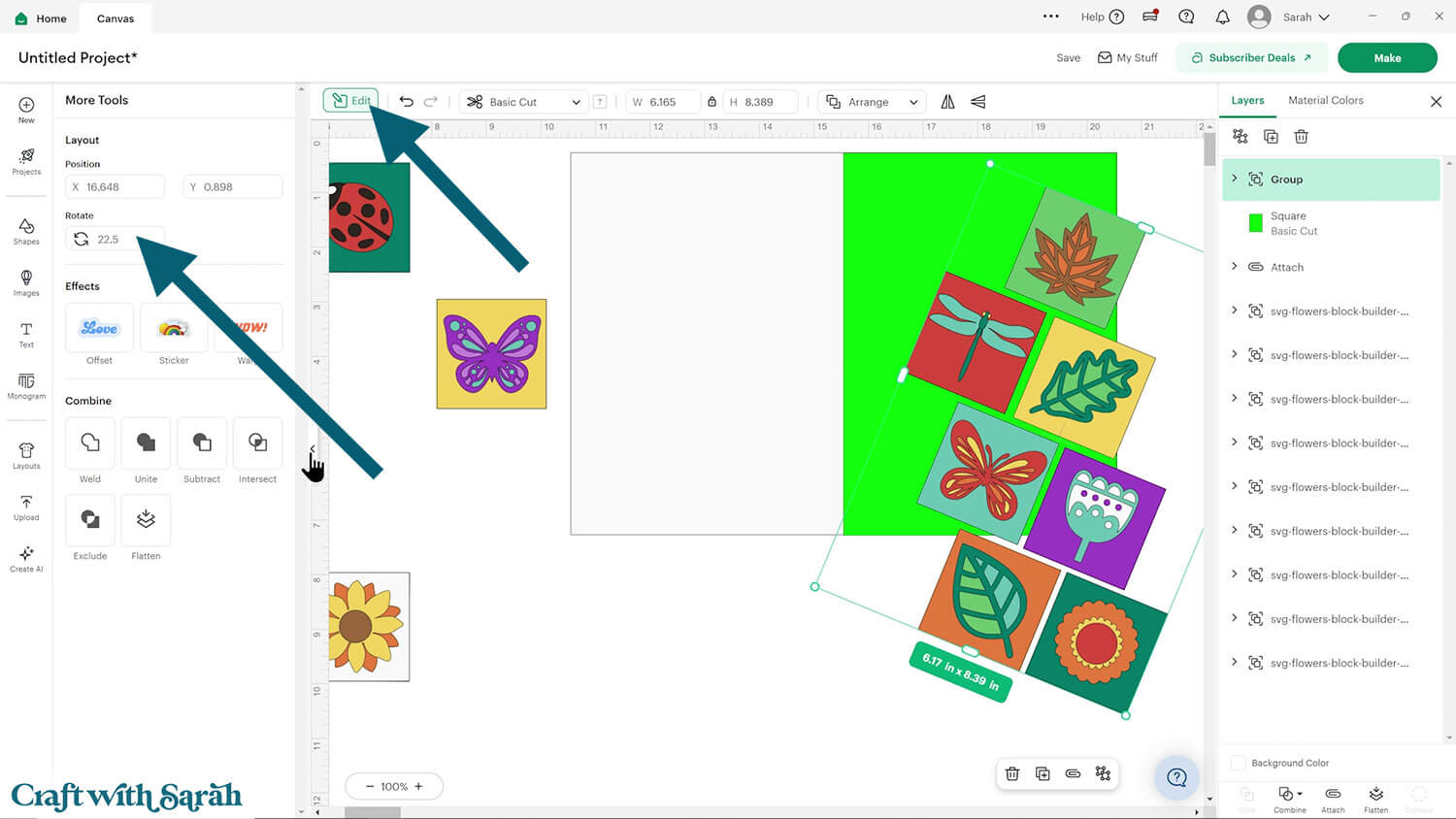Open the three-dot more options menu

pos(1050,16)
